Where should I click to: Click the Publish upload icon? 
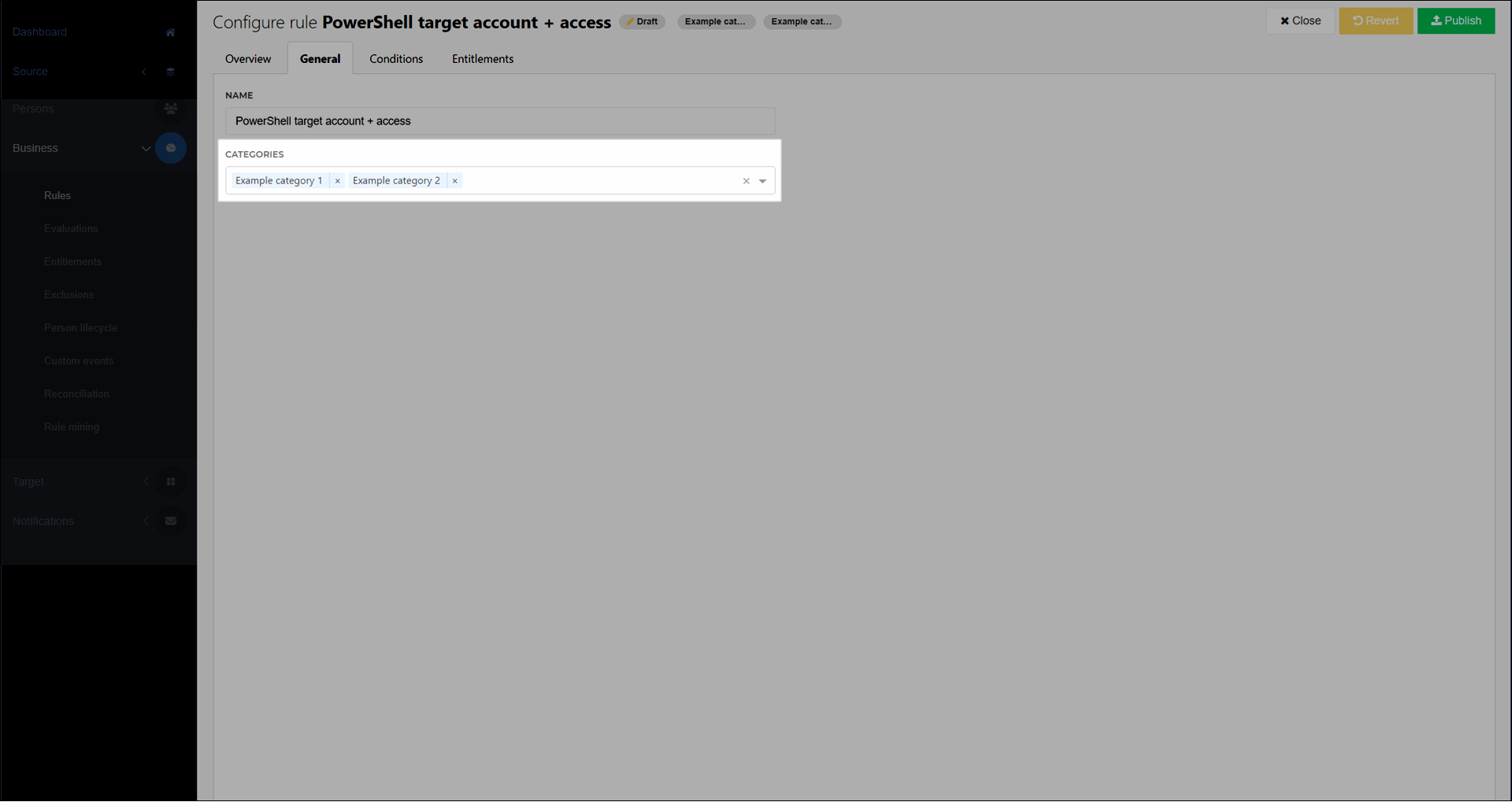[x=1436, y=20]
